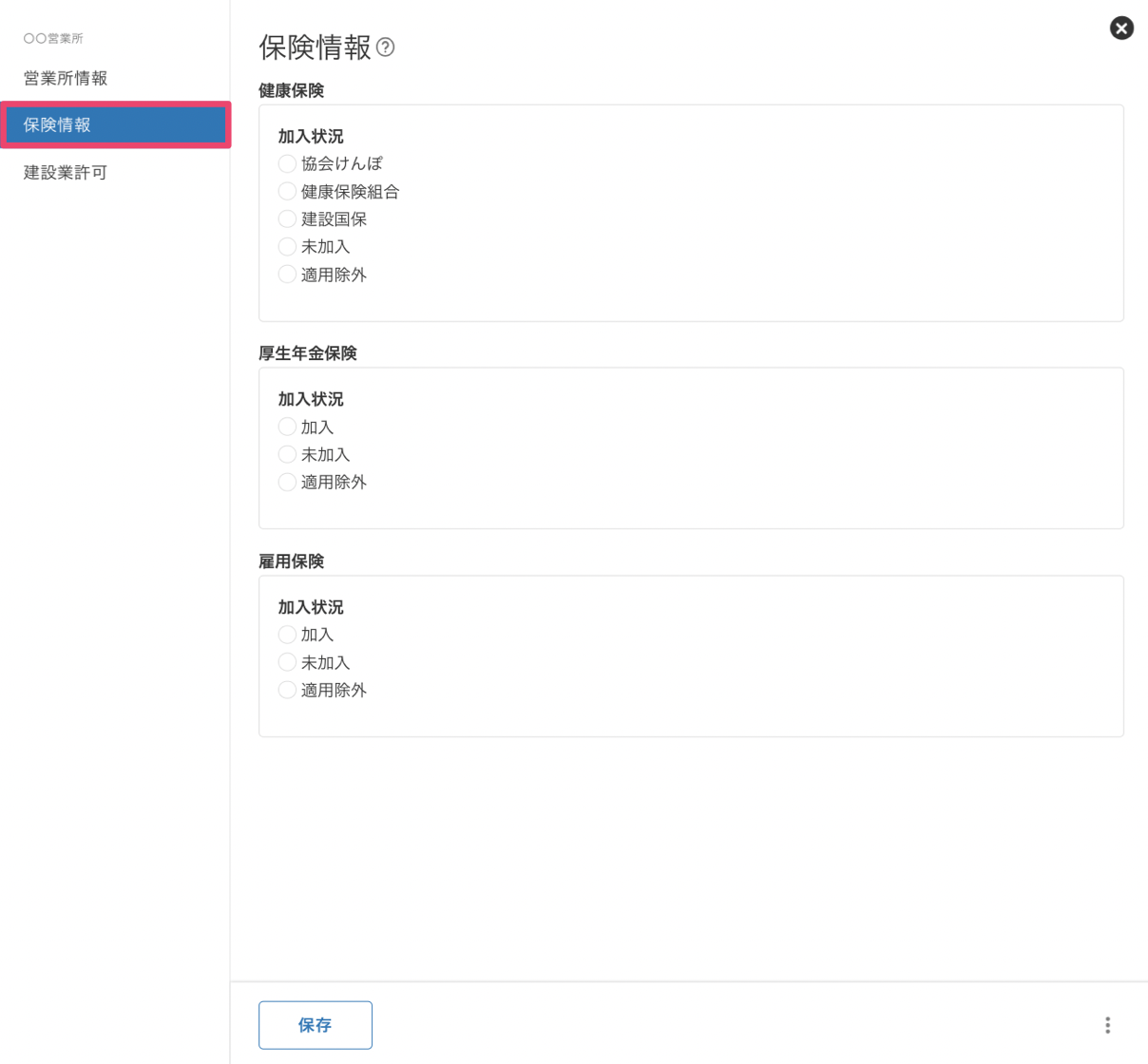Mark 健康保険 as 適用除外

tap(287, 275)
